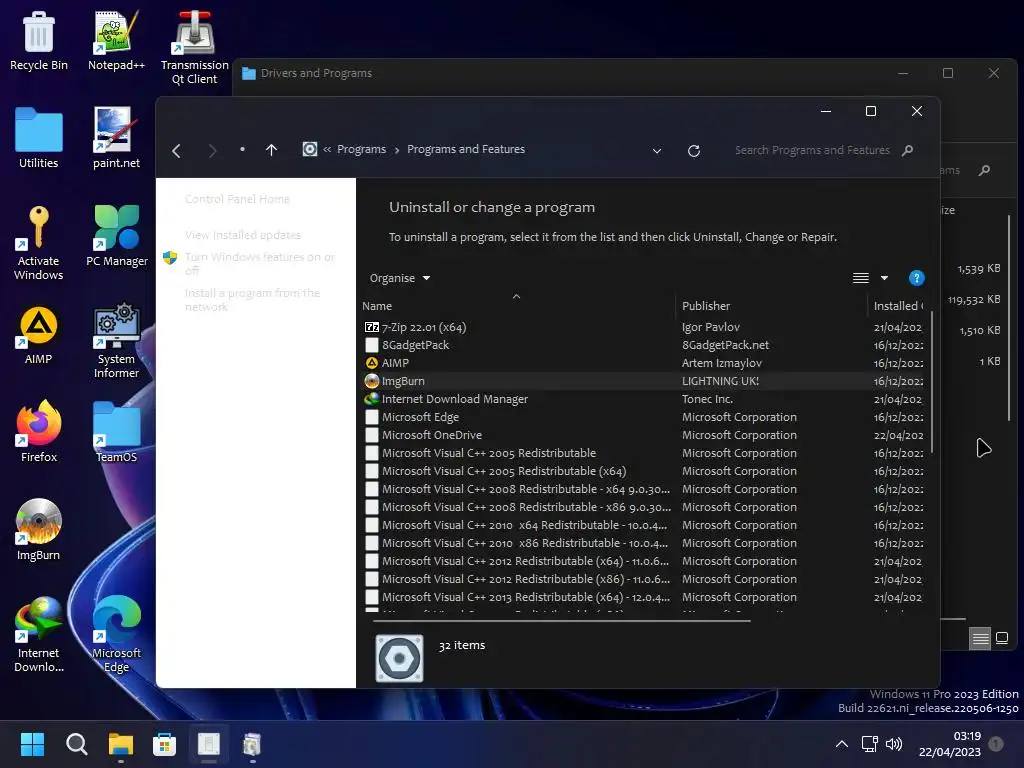Launch paint.net desktop shortcut

(x=116, y=138)
